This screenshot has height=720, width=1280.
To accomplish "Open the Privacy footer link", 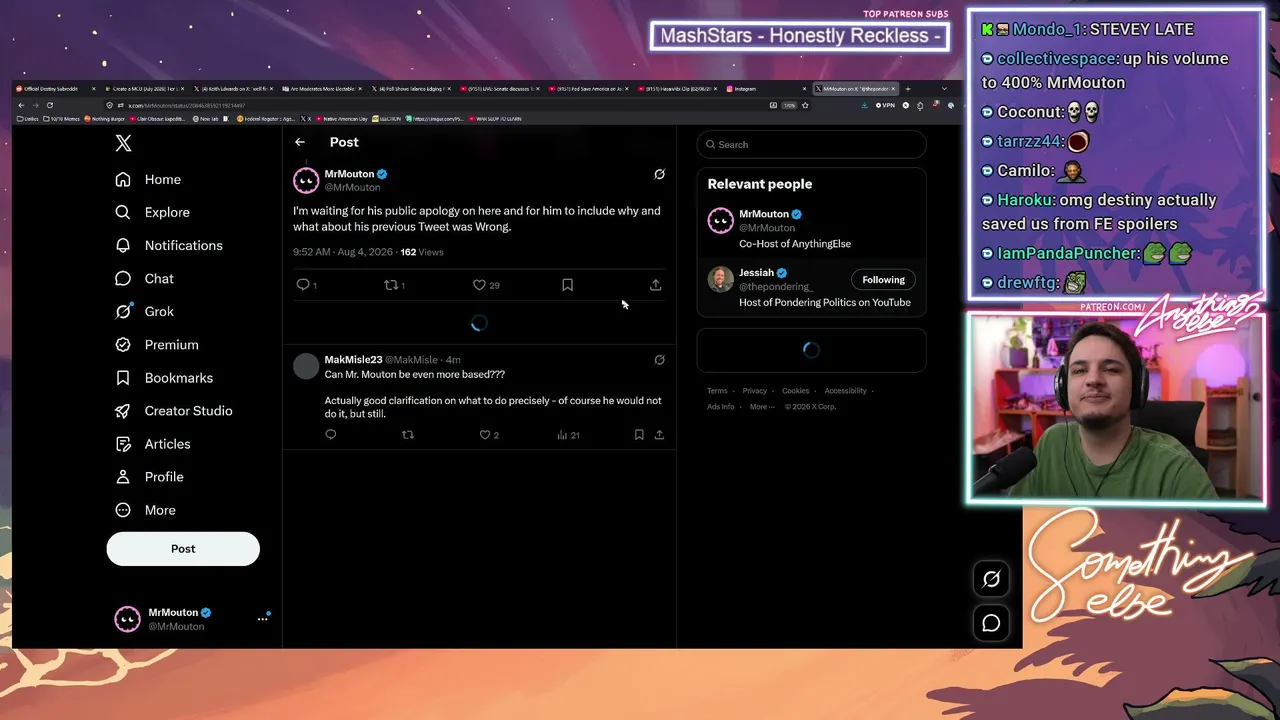I will pos(755,391).
